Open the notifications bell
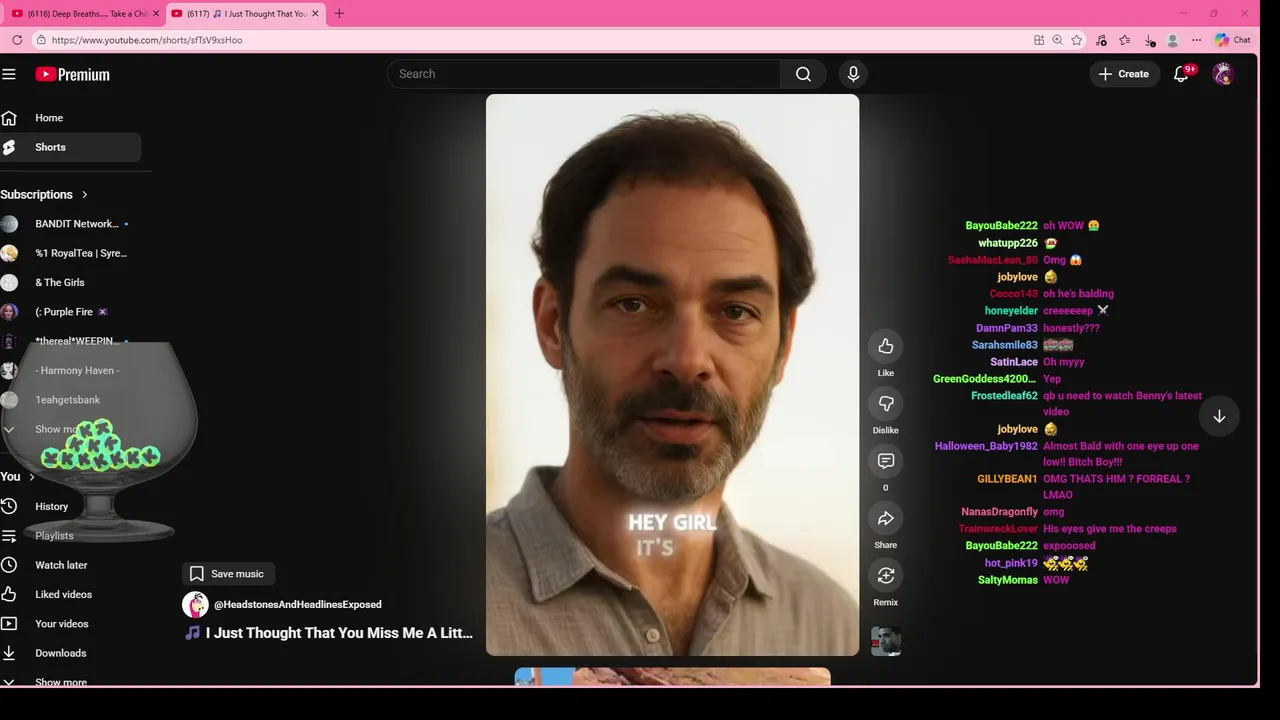 [x=1181, y=74]
